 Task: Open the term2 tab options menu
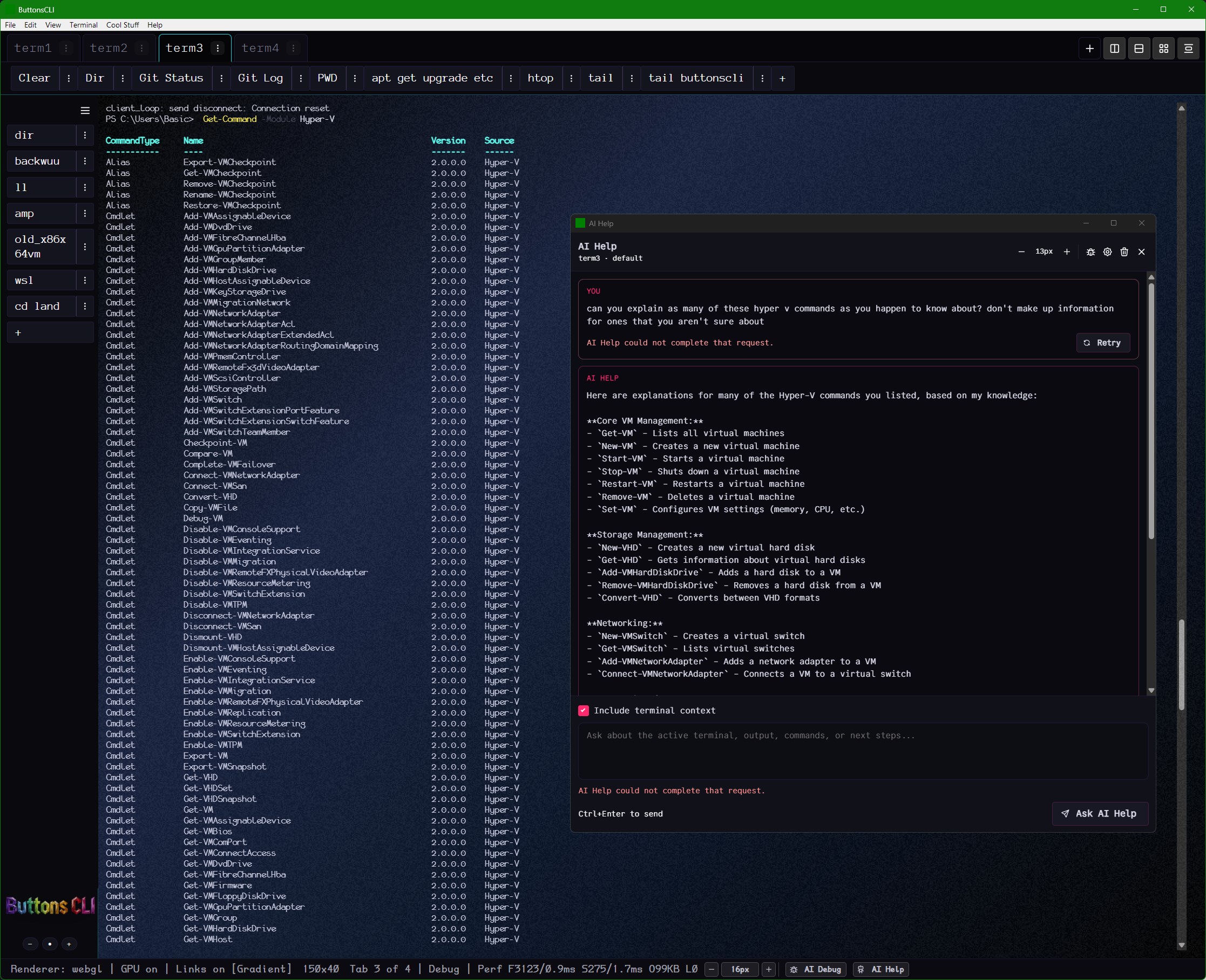pos(143,49)
